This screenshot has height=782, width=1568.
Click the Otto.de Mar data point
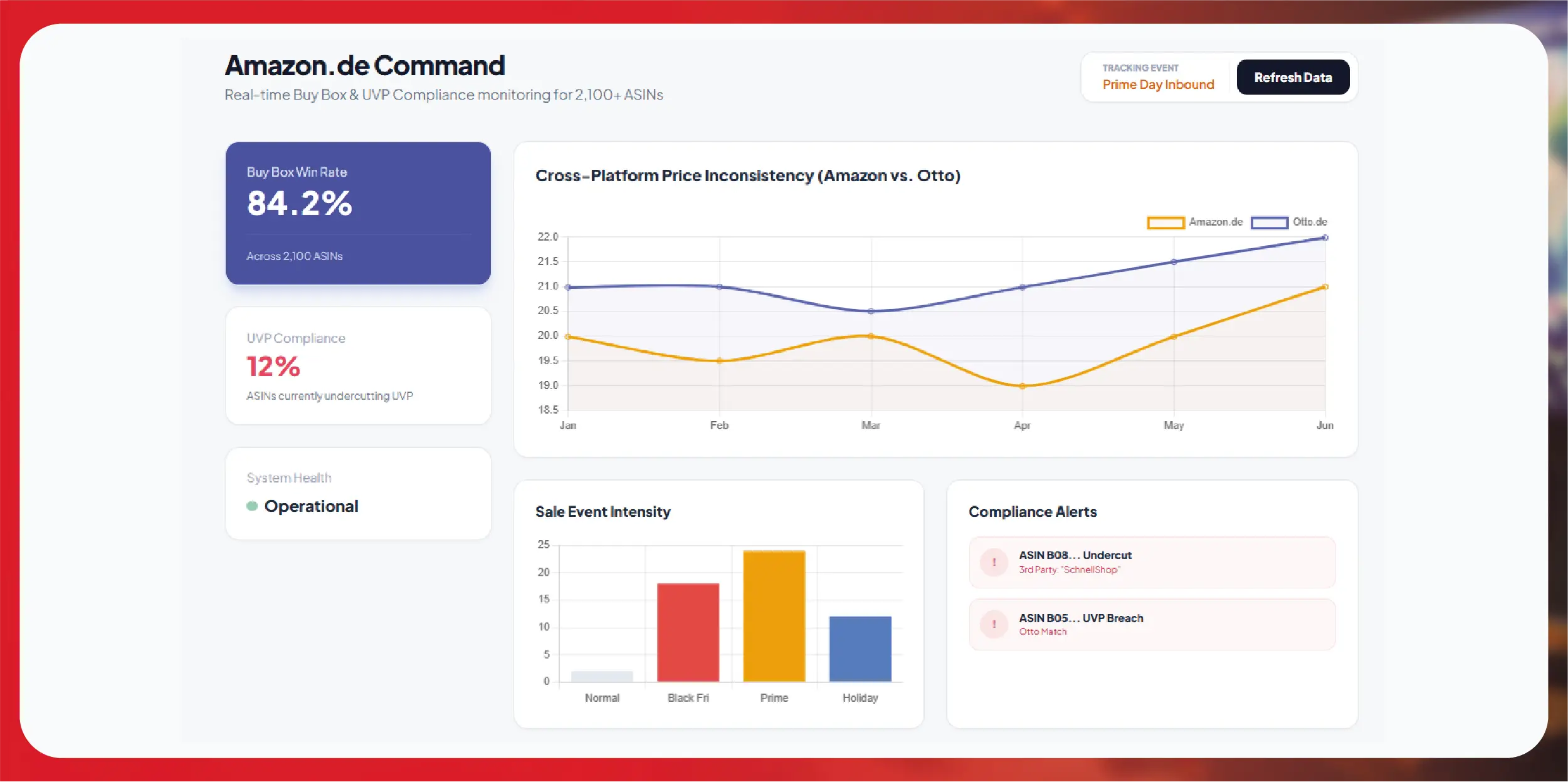(x=871, y=311)
